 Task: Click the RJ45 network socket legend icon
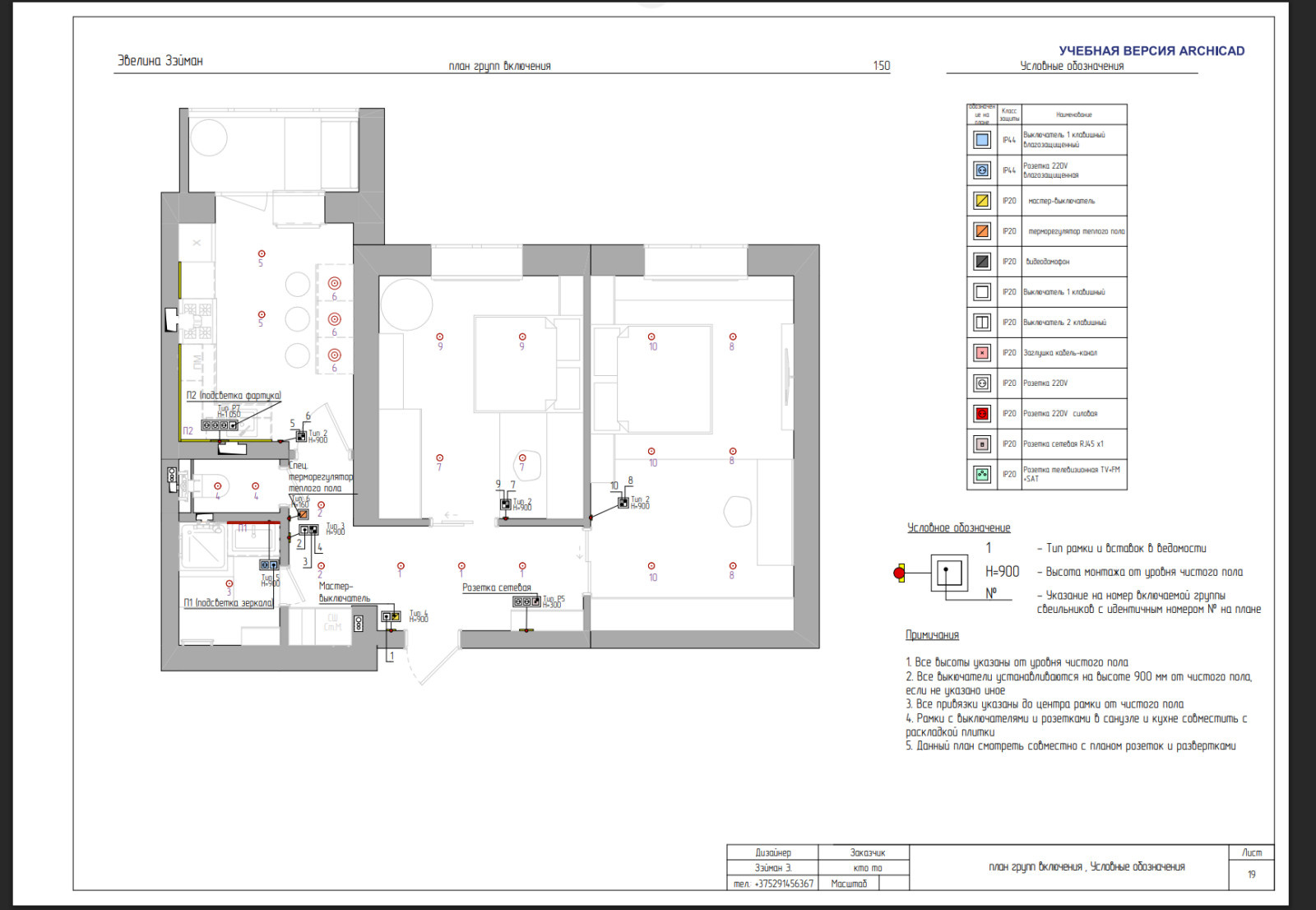click(x=981, y=444)
